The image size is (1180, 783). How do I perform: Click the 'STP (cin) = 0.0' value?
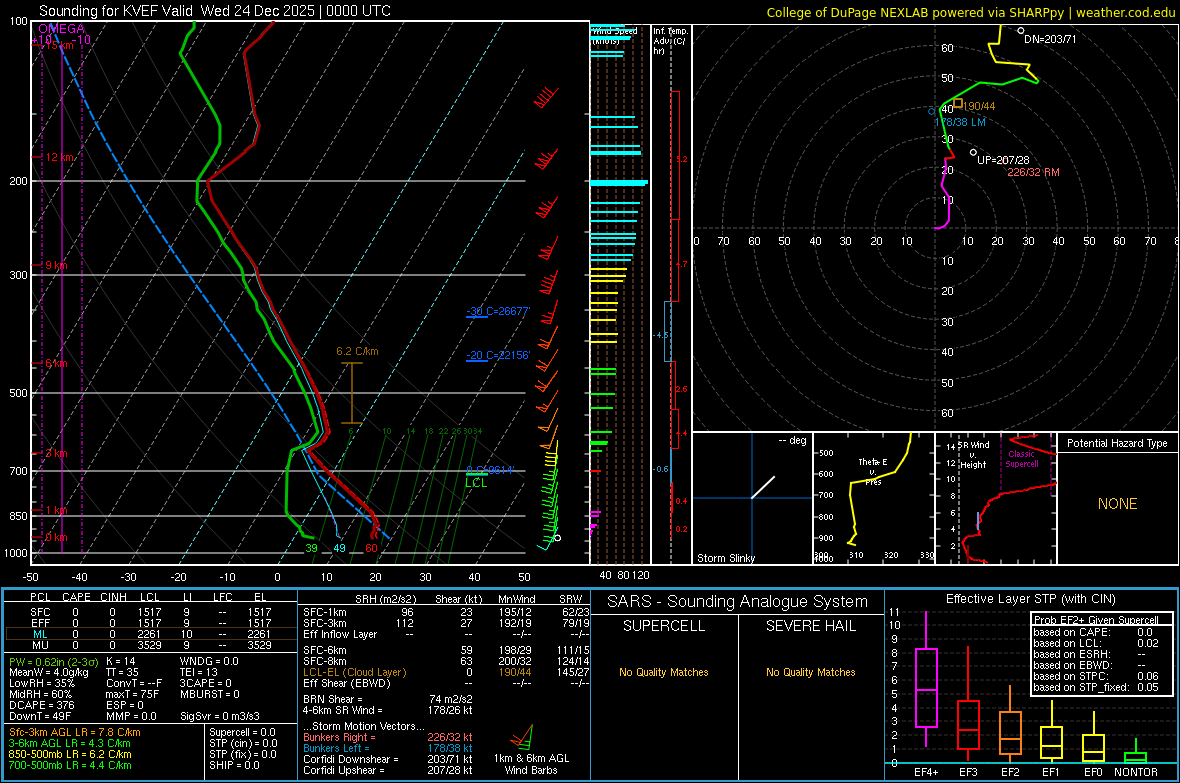[x=243, y=743]
